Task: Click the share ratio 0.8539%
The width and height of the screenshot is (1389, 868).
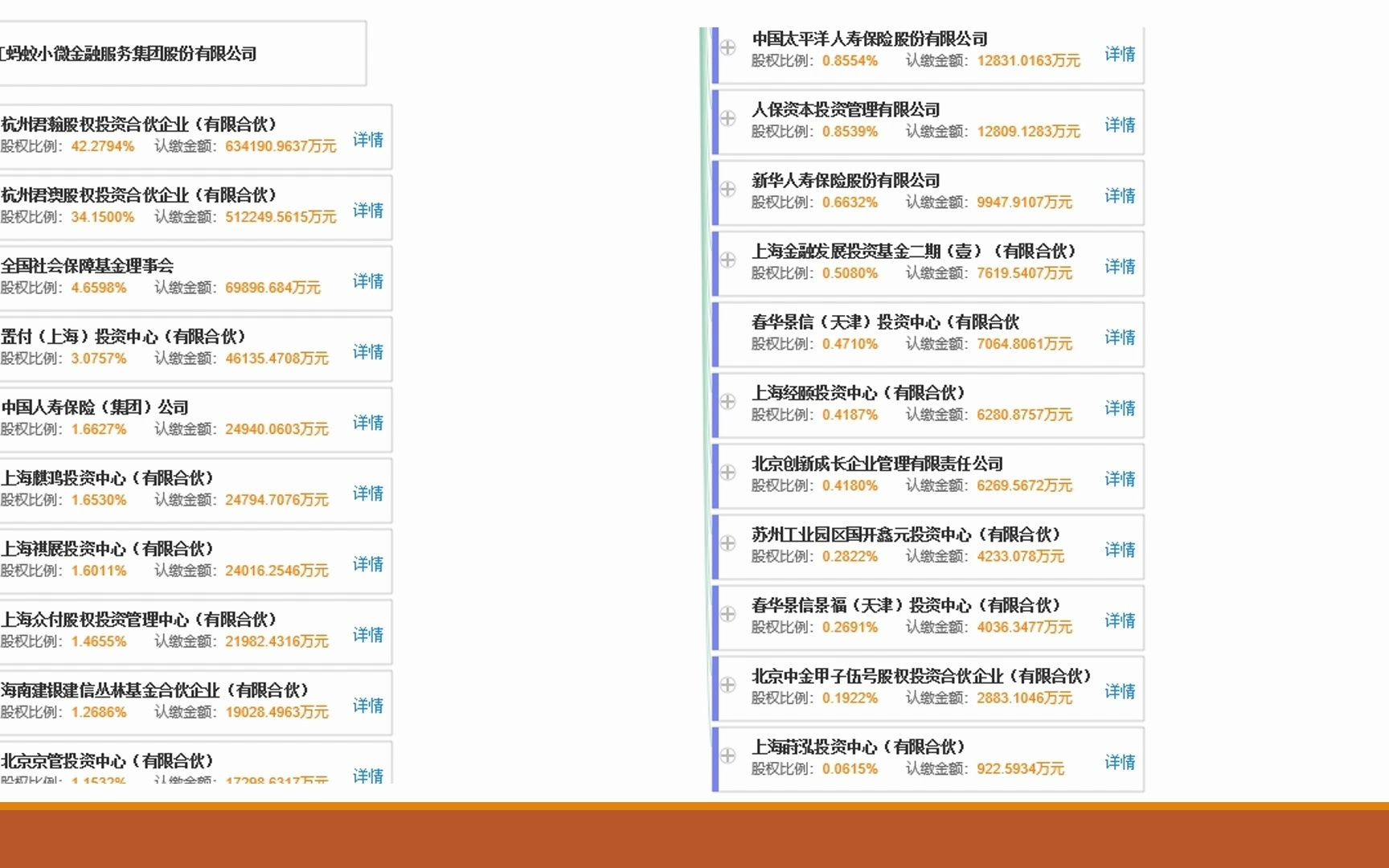Action: [850, 132]
